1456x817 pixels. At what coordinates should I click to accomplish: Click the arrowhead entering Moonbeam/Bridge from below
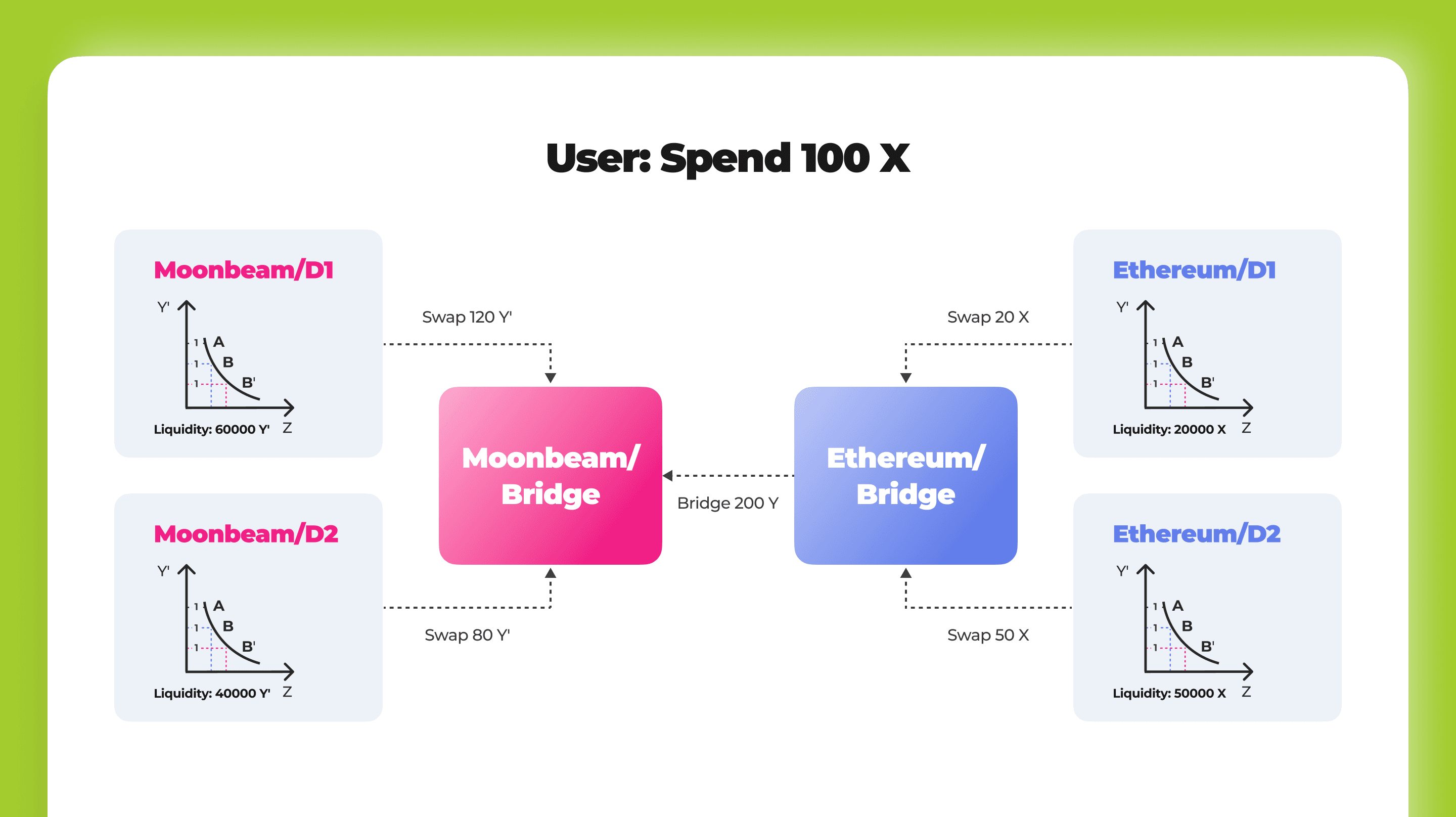click(x=551, y=573)
